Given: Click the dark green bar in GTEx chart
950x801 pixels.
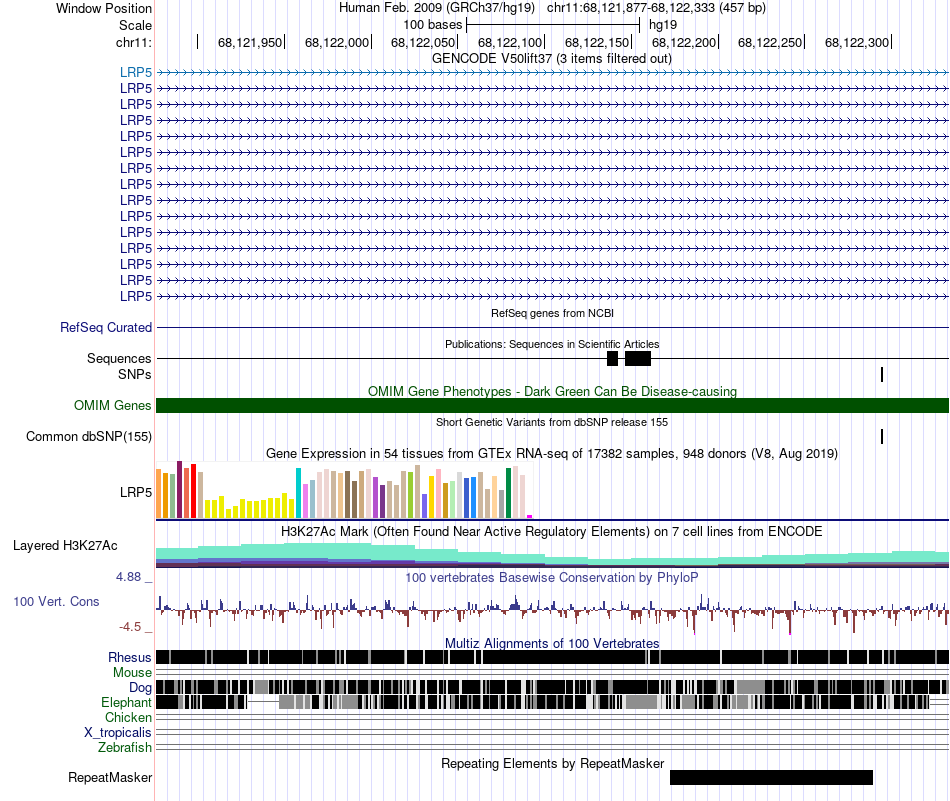Looking at the screenshot, I should click(x=508, y=493).
